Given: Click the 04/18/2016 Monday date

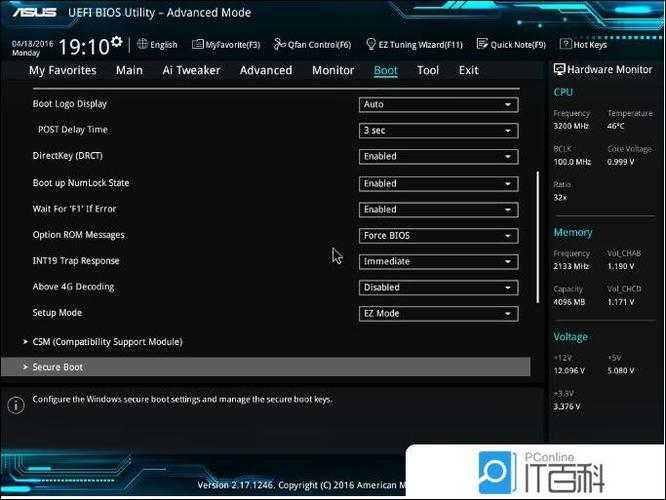Looking at the screenshot, I should pos(32,48).
